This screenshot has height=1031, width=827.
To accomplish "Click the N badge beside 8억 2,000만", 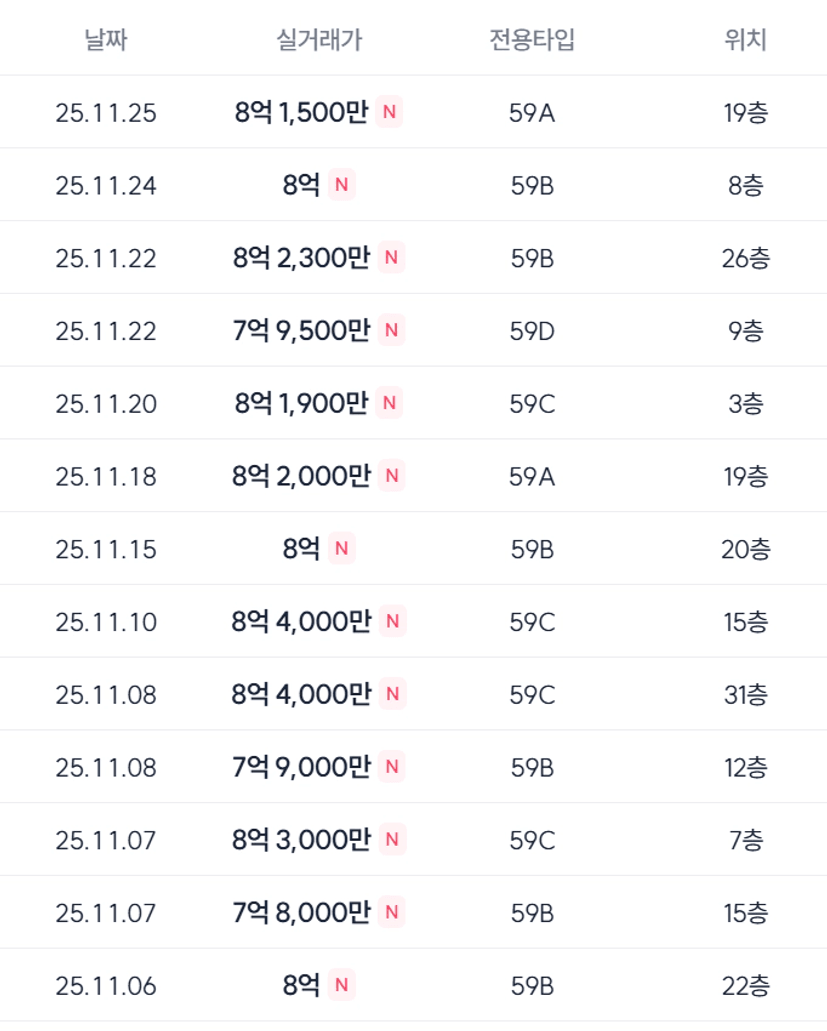I will (x=391, y=476).
